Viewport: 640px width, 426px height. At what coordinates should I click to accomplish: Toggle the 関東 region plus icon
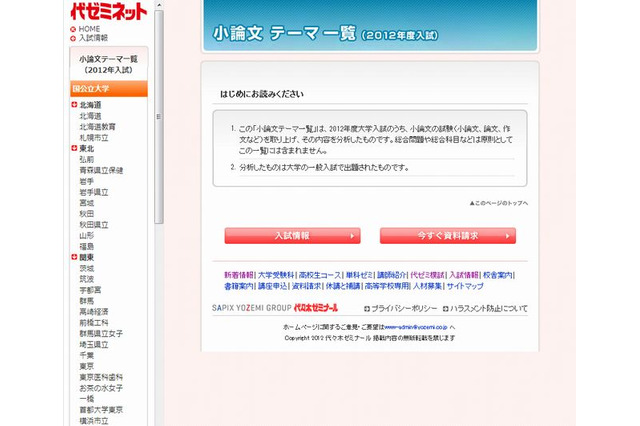[x=74, y=257]
